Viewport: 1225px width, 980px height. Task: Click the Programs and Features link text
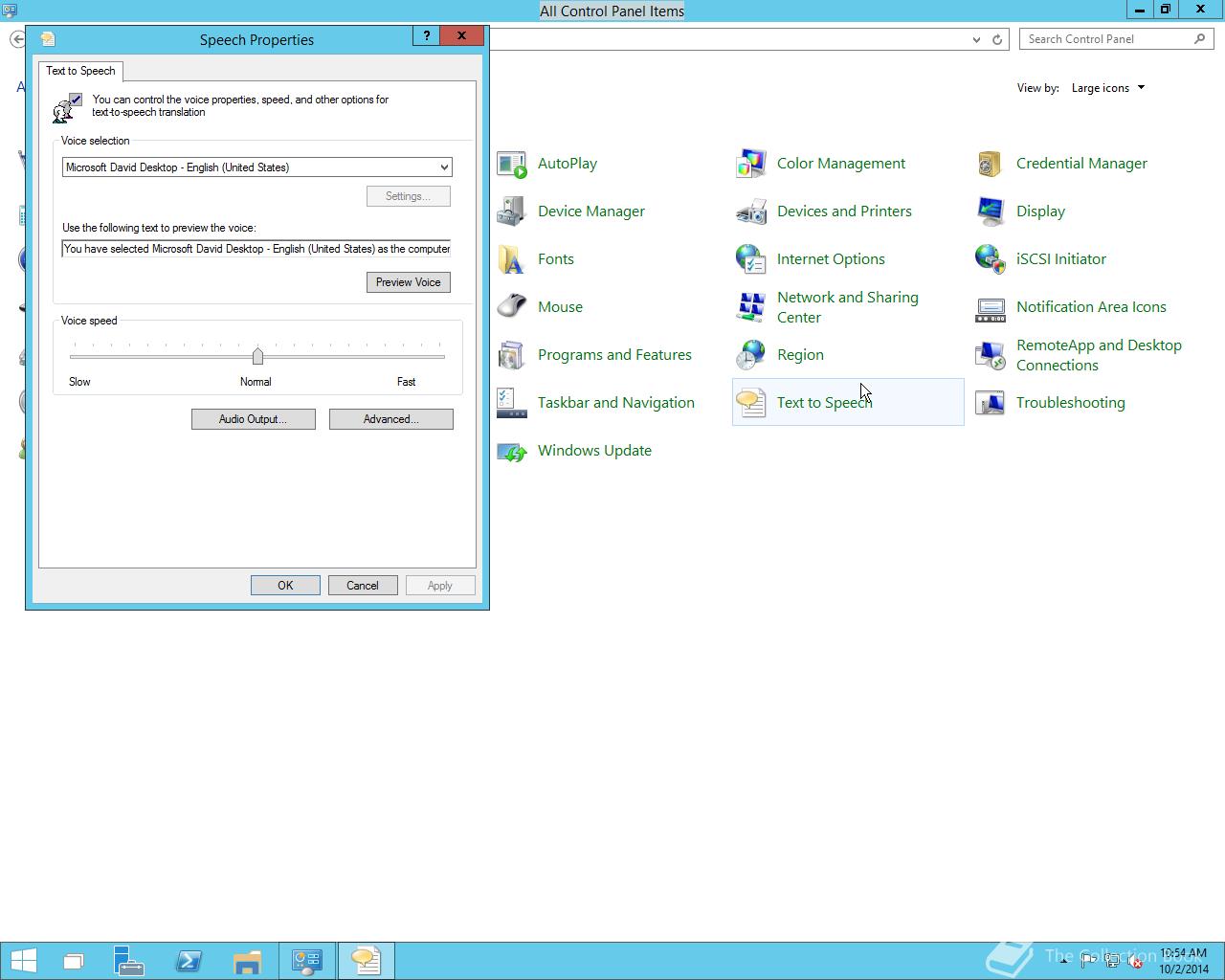614,355
